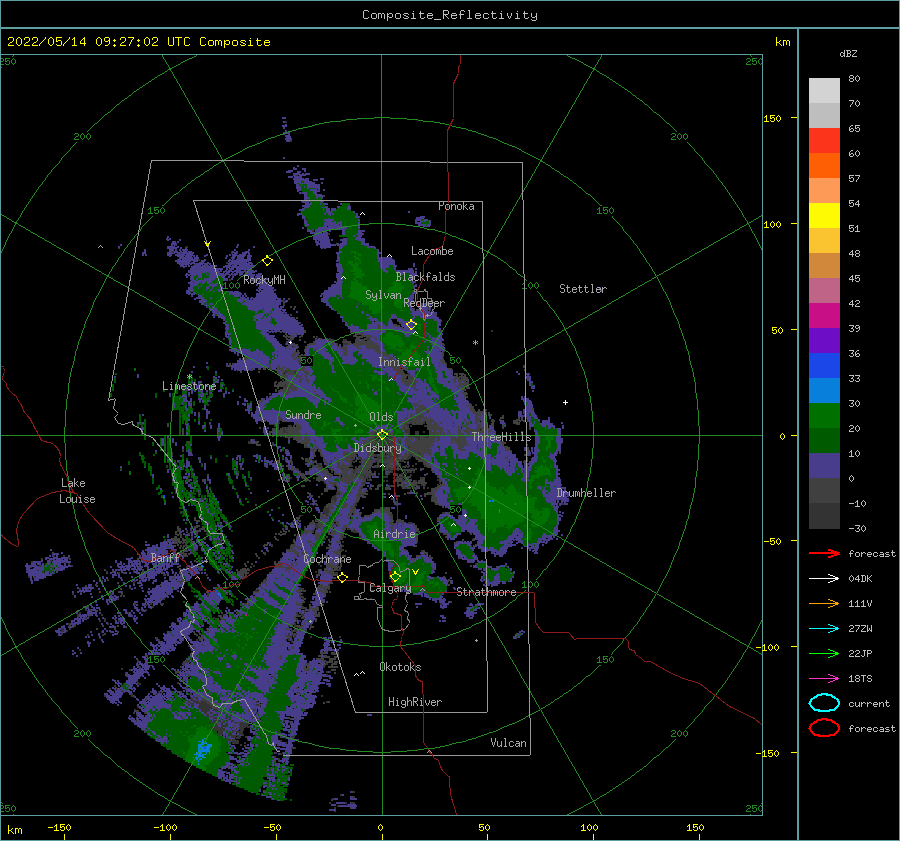Click the bright green 30 dBZ legend swatch
The image size is (900, 841).
click(x=824, y=415)
